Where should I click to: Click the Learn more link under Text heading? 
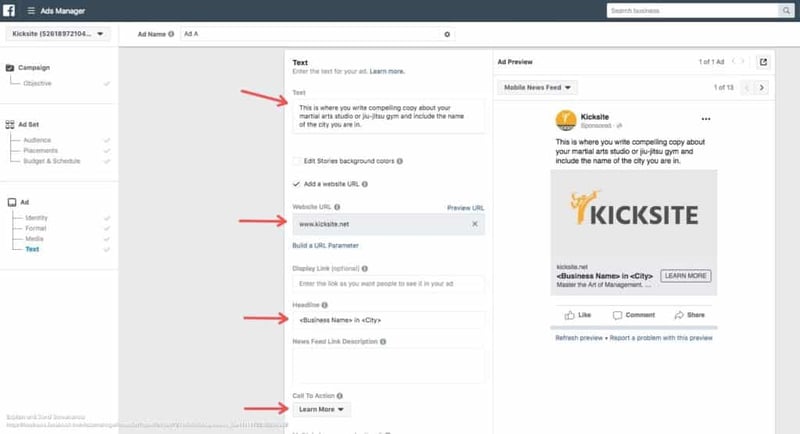(x=387, y=71)
